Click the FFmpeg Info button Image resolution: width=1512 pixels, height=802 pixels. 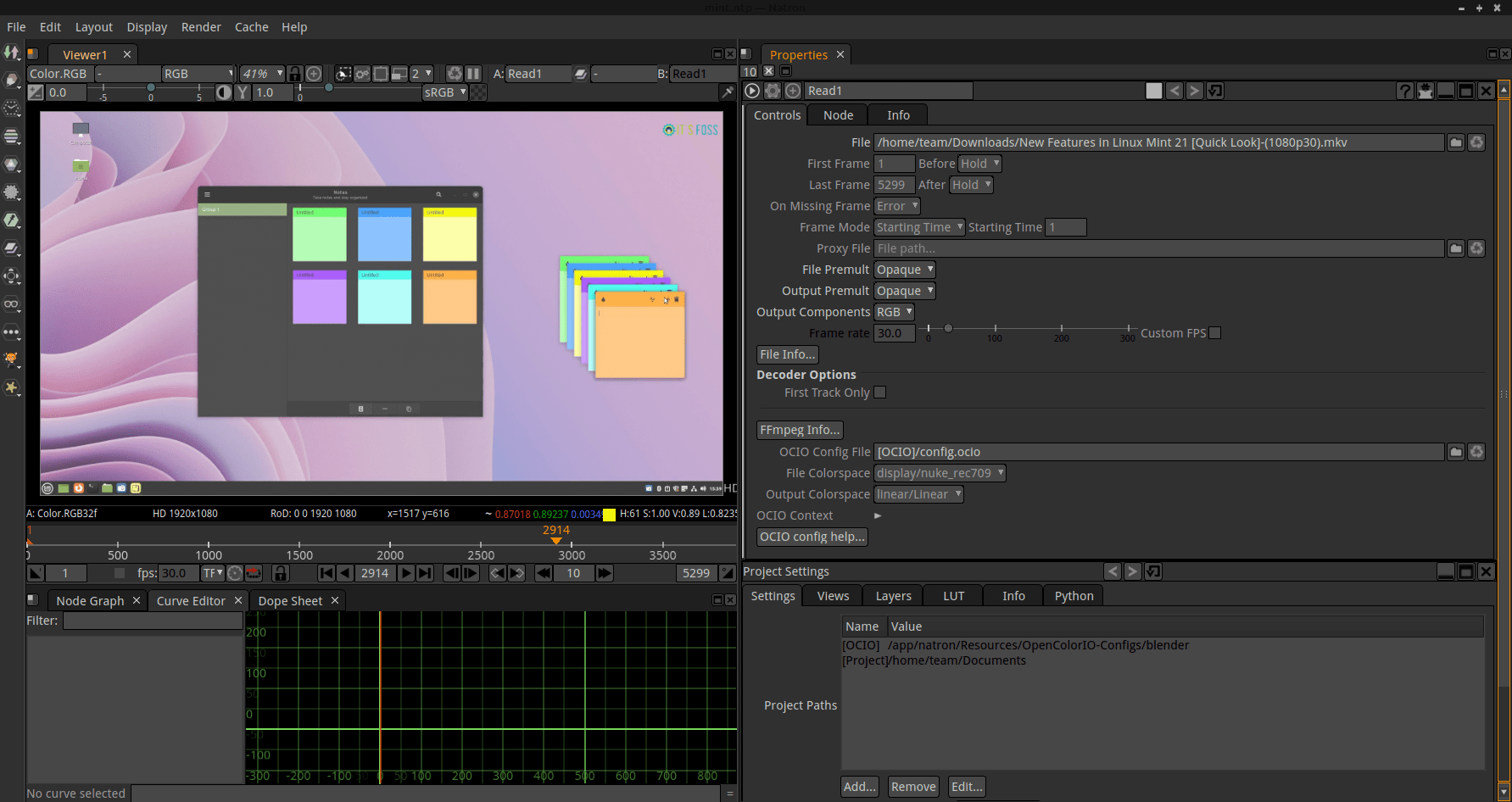[x=799, y=429]
